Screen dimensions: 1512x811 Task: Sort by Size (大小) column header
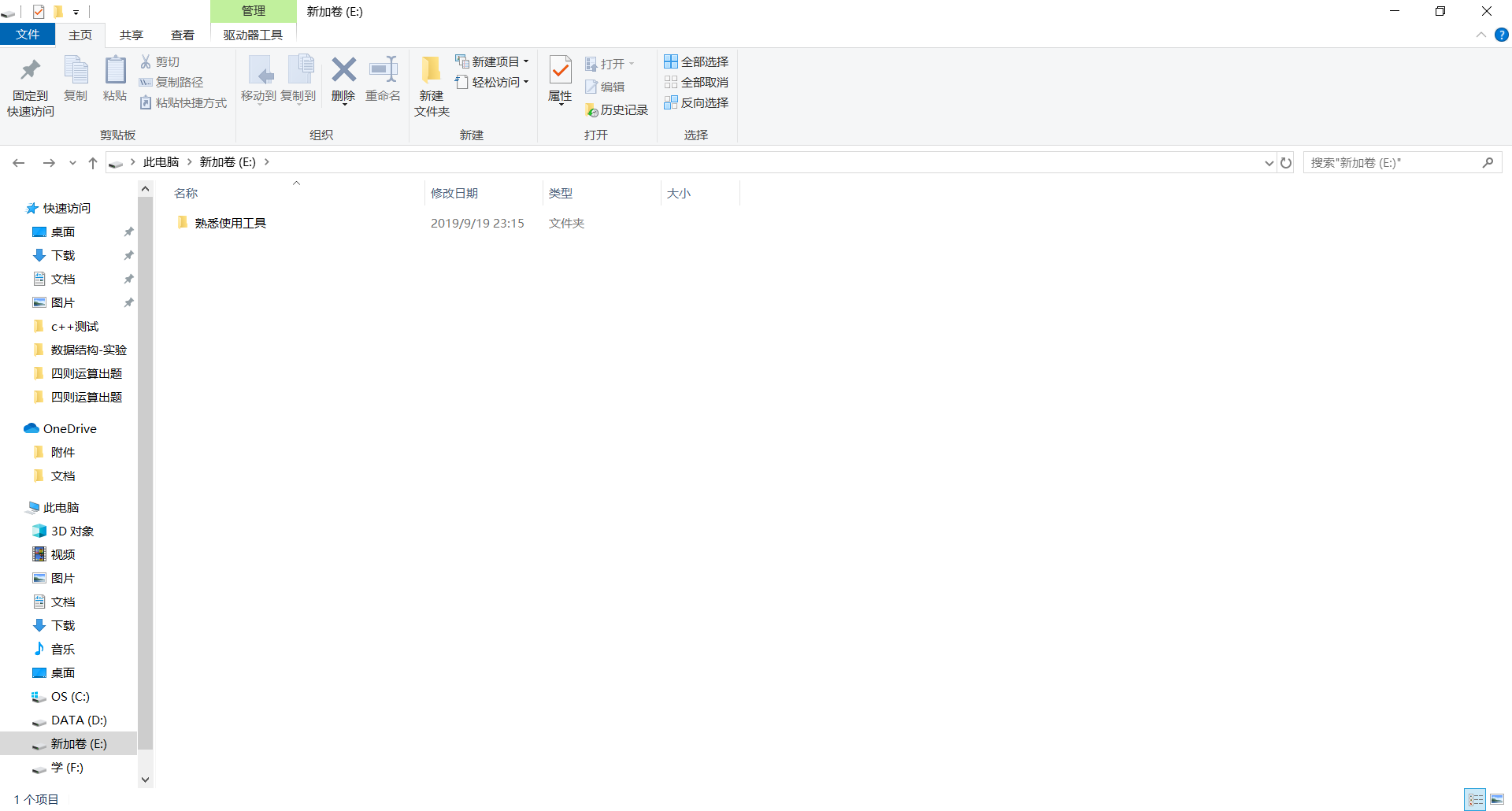[700, 193]
